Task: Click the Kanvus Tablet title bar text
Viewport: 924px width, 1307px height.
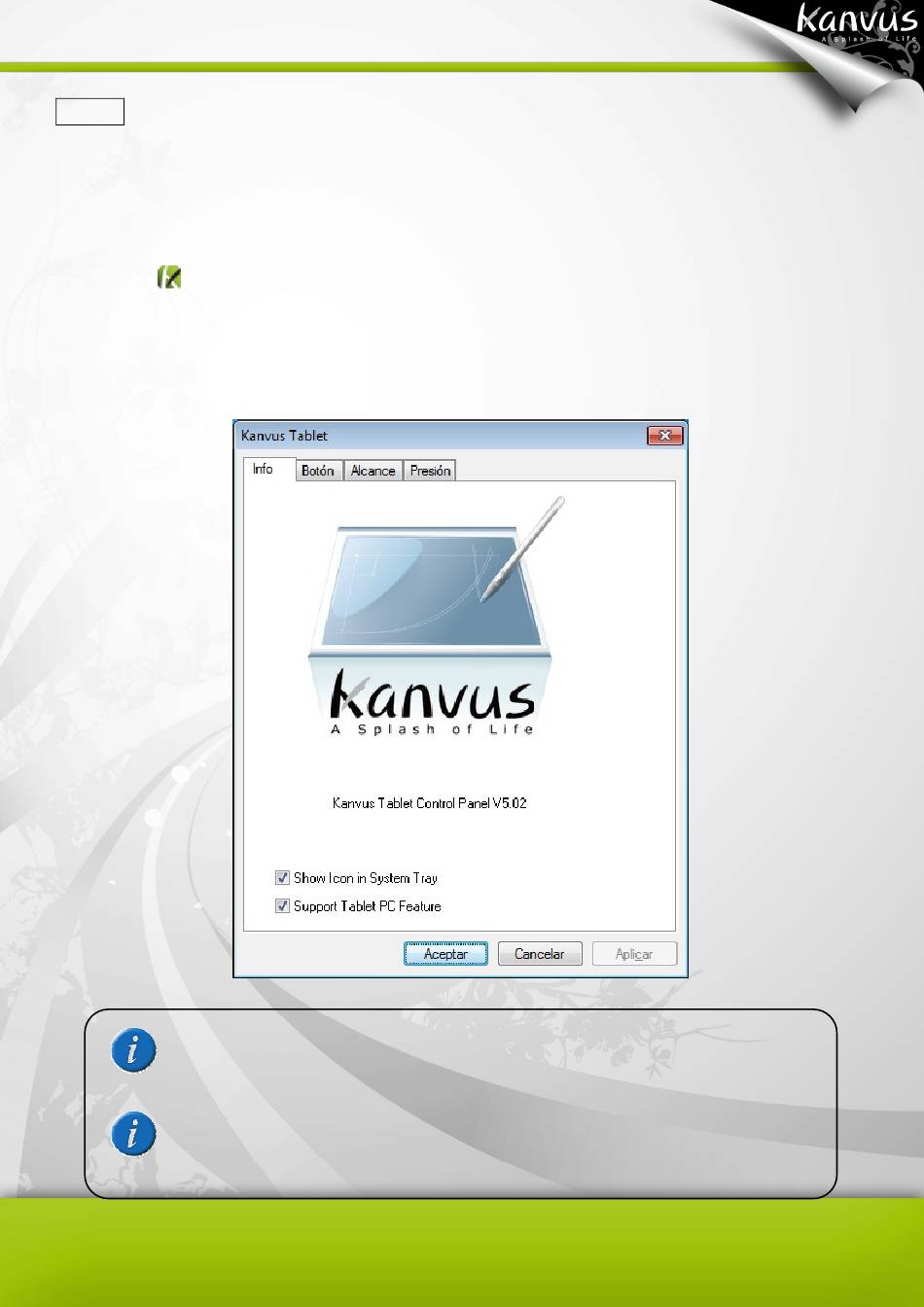Action: pos(284,436)
